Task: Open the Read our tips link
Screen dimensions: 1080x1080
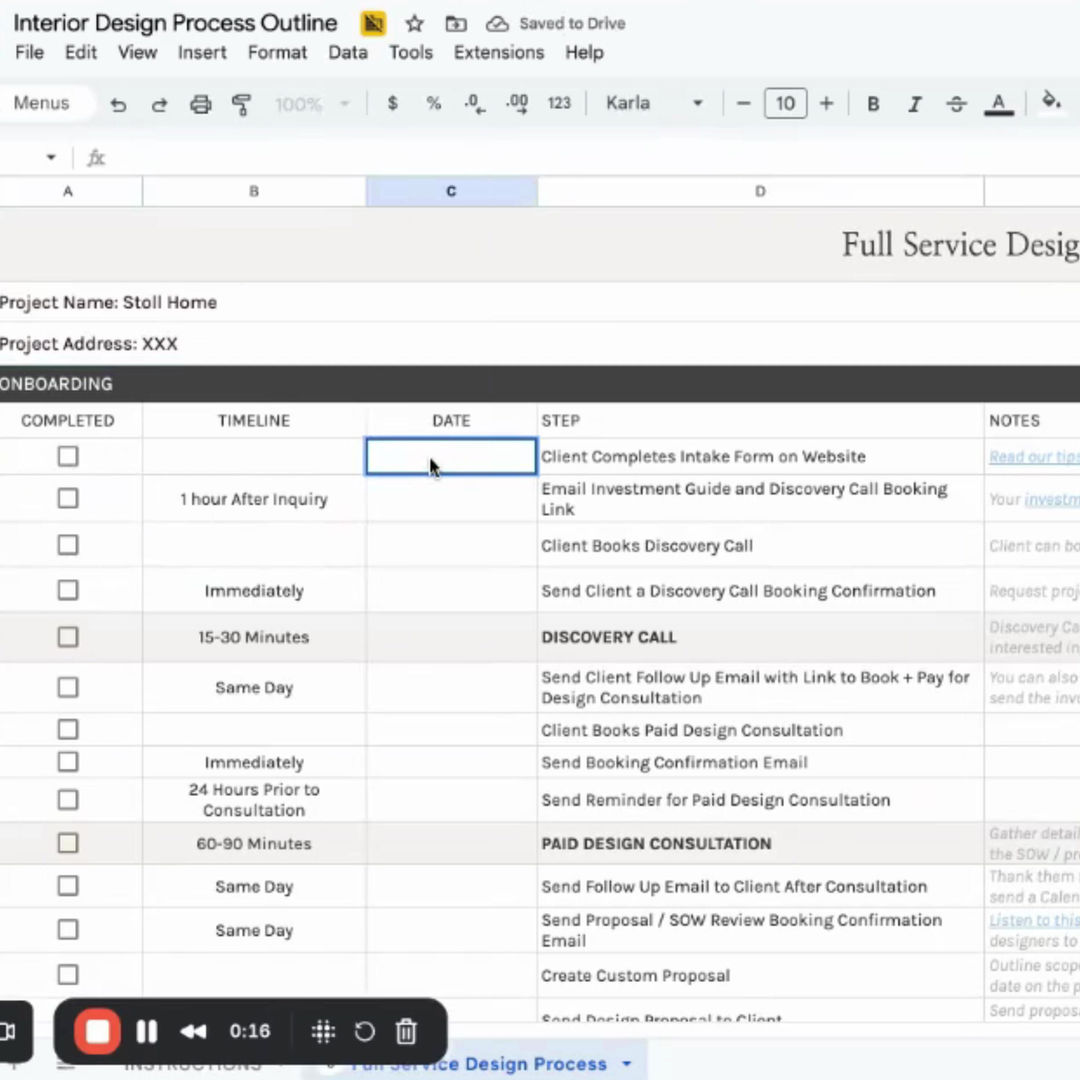Action: point(1033,457)
